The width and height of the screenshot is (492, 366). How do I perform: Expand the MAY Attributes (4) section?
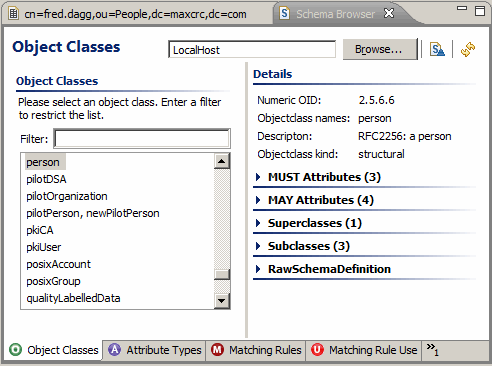[x=258, y=200]
